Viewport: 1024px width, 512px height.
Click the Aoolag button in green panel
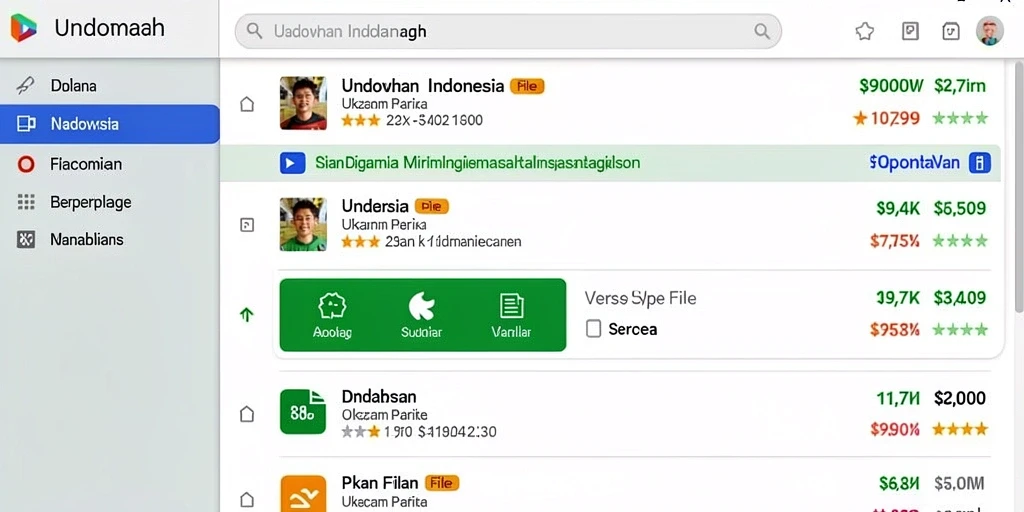[332, 315]
